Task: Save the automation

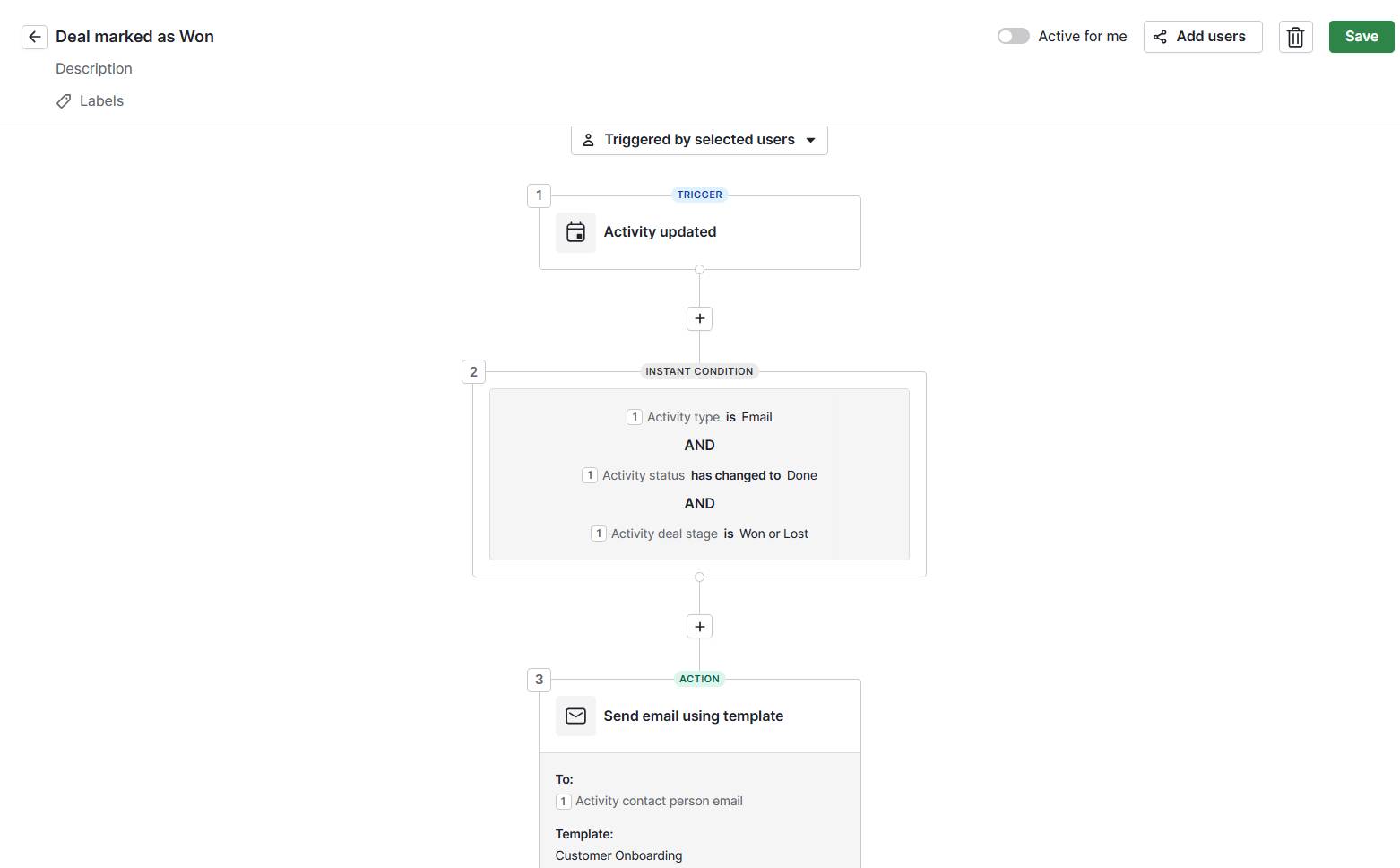Action: pyautogui.click(x=1361, y=37)
